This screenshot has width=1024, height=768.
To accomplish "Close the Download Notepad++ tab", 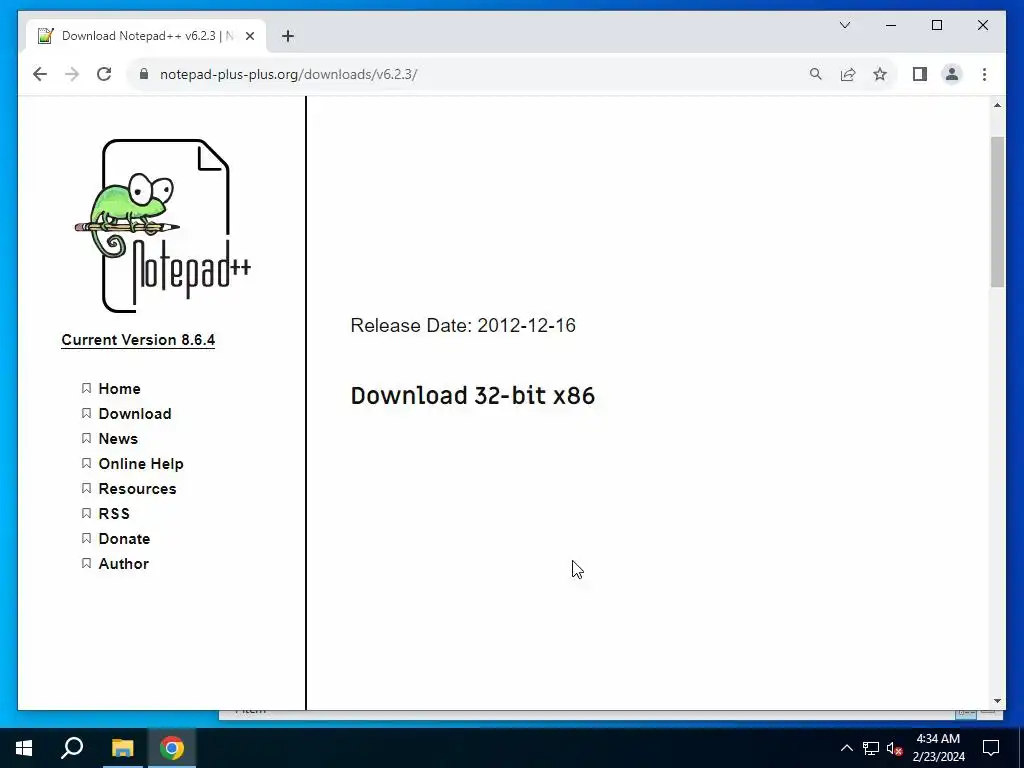I will coord(249,36).
